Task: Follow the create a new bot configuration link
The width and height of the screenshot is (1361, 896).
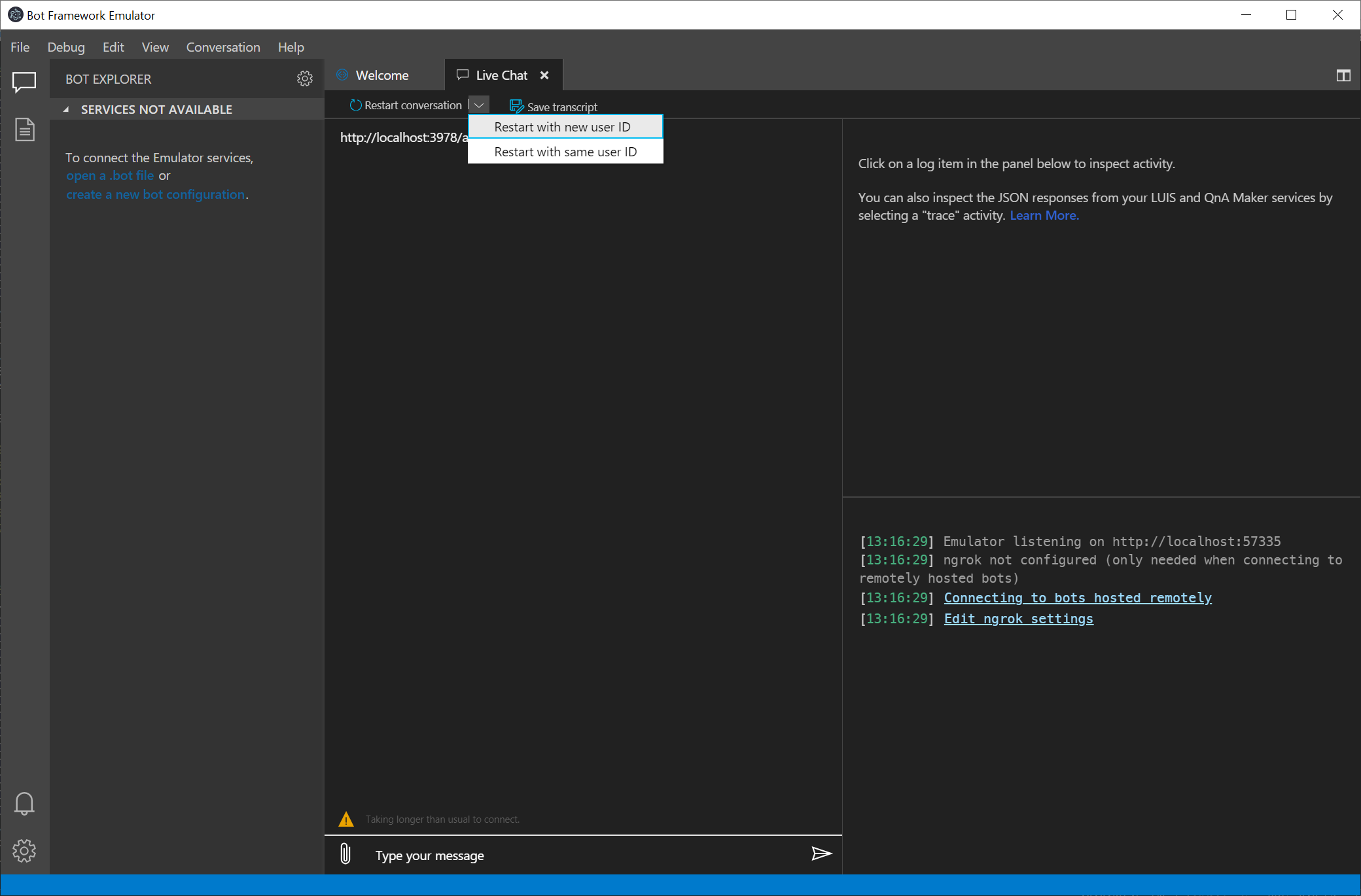Action: pyautogui.click(x=156, y=194)
